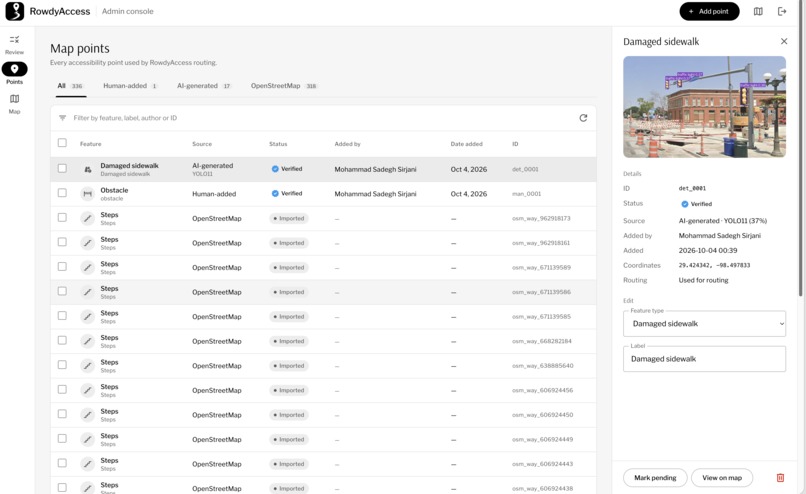Check the box for osm_way_671139586 row
The image size is (806, 494).
tap(62, 291)
